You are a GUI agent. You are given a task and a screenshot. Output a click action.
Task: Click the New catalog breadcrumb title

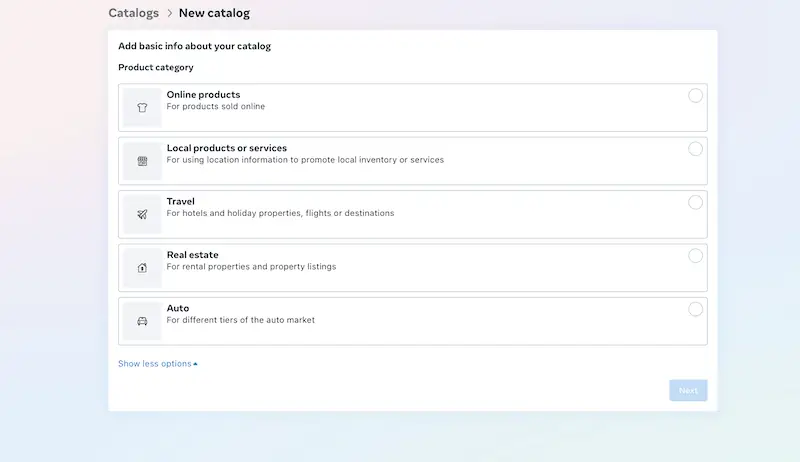pos(214,14)
